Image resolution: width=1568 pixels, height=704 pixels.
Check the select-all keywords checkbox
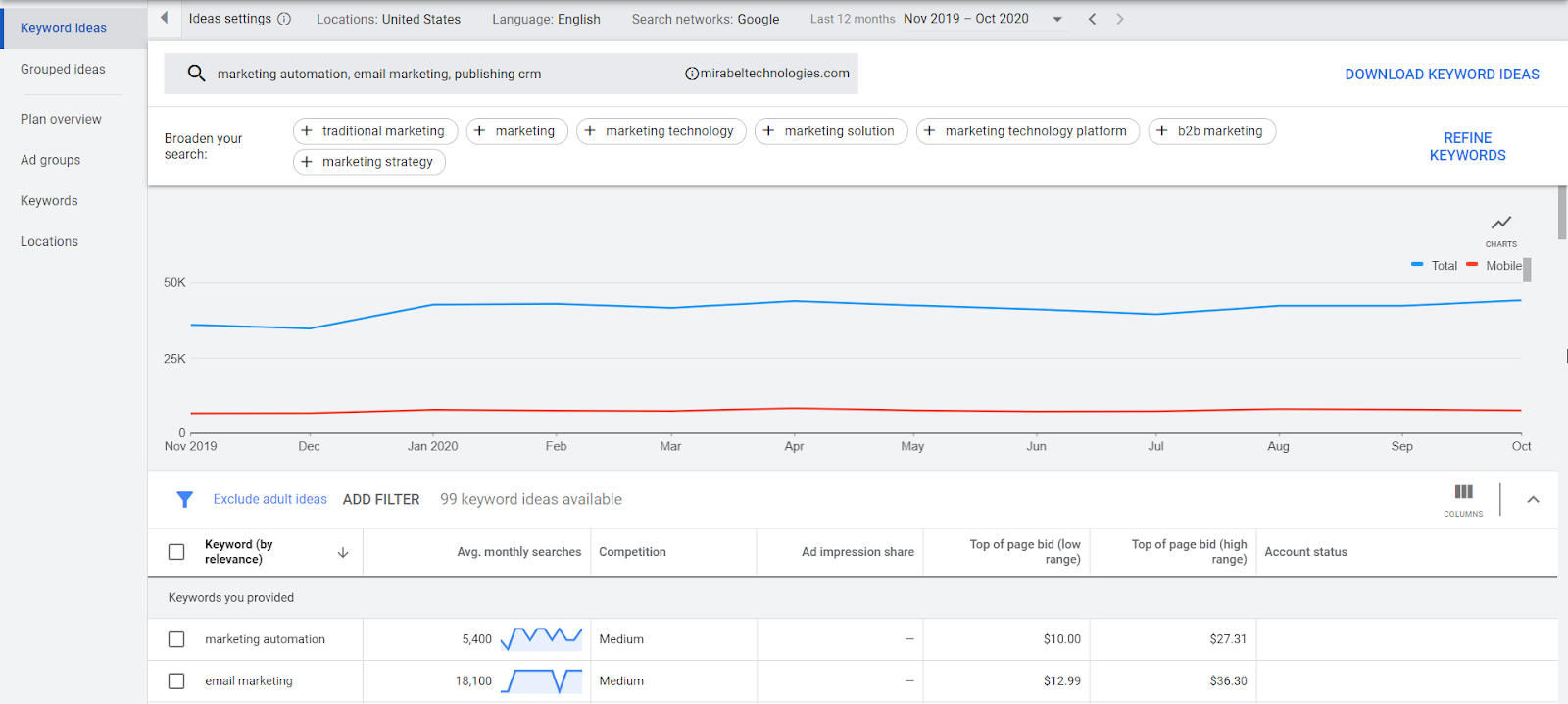[176, 552]
